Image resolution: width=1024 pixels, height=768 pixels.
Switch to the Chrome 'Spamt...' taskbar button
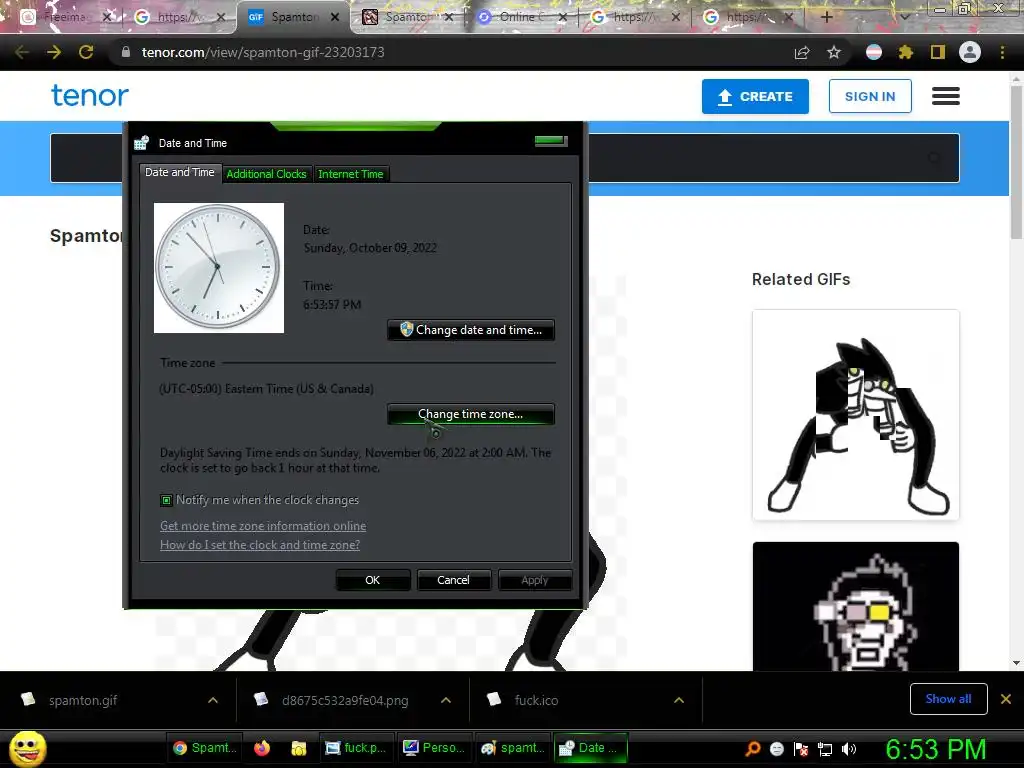205,748
